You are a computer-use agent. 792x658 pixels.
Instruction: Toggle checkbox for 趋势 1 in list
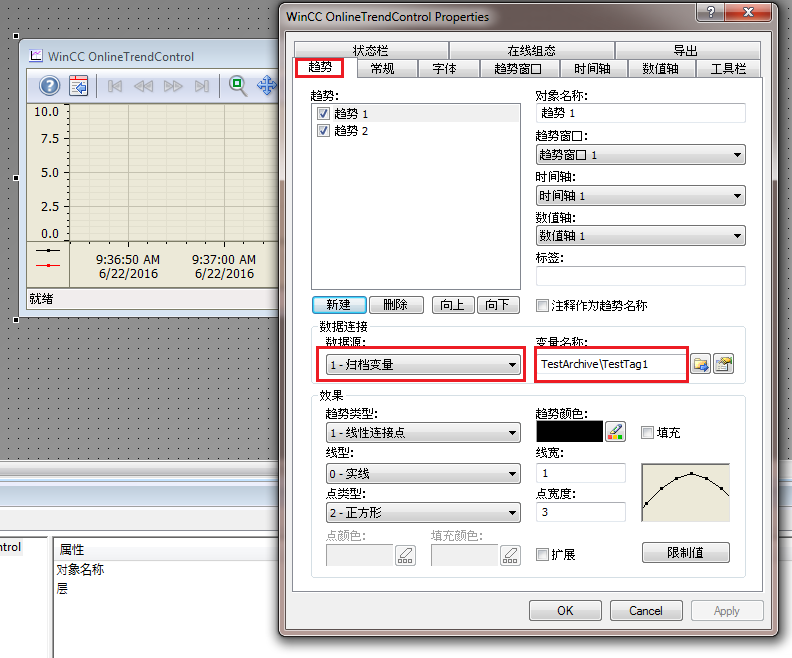323,114
